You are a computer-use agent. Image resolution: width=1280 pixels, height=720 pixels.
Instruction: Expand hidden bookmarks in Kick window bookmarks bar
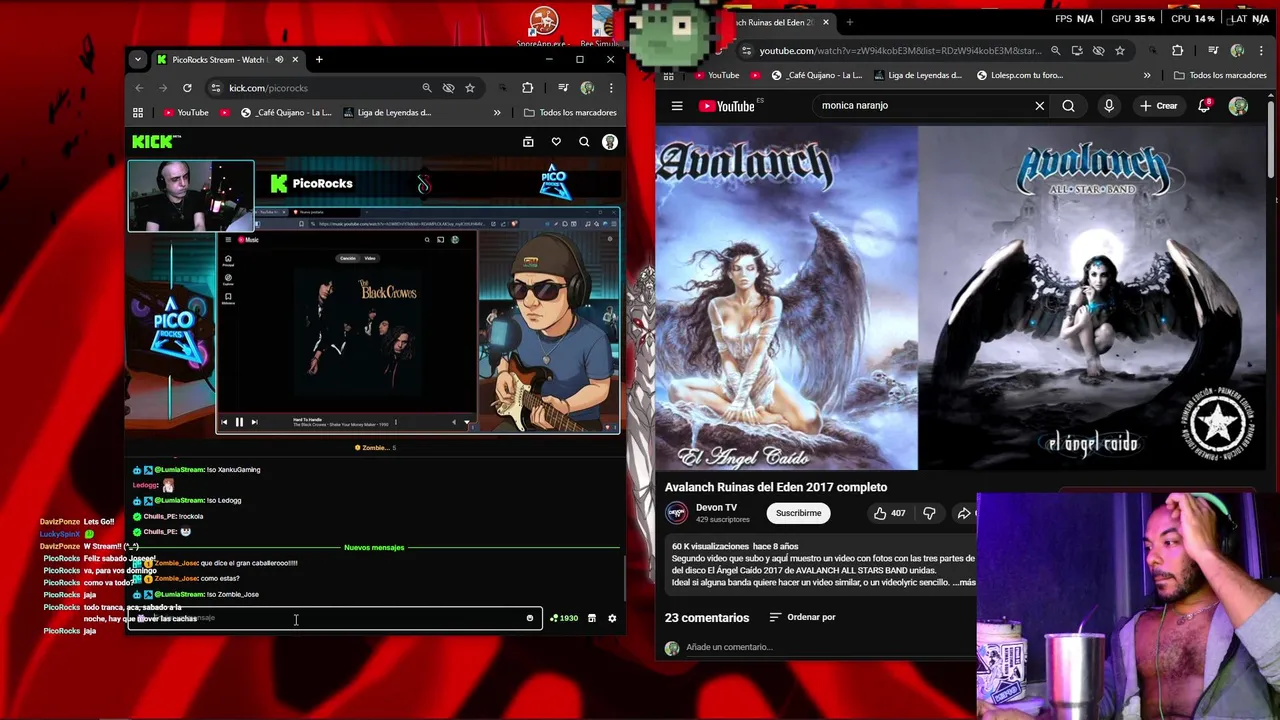pos(497,113)
